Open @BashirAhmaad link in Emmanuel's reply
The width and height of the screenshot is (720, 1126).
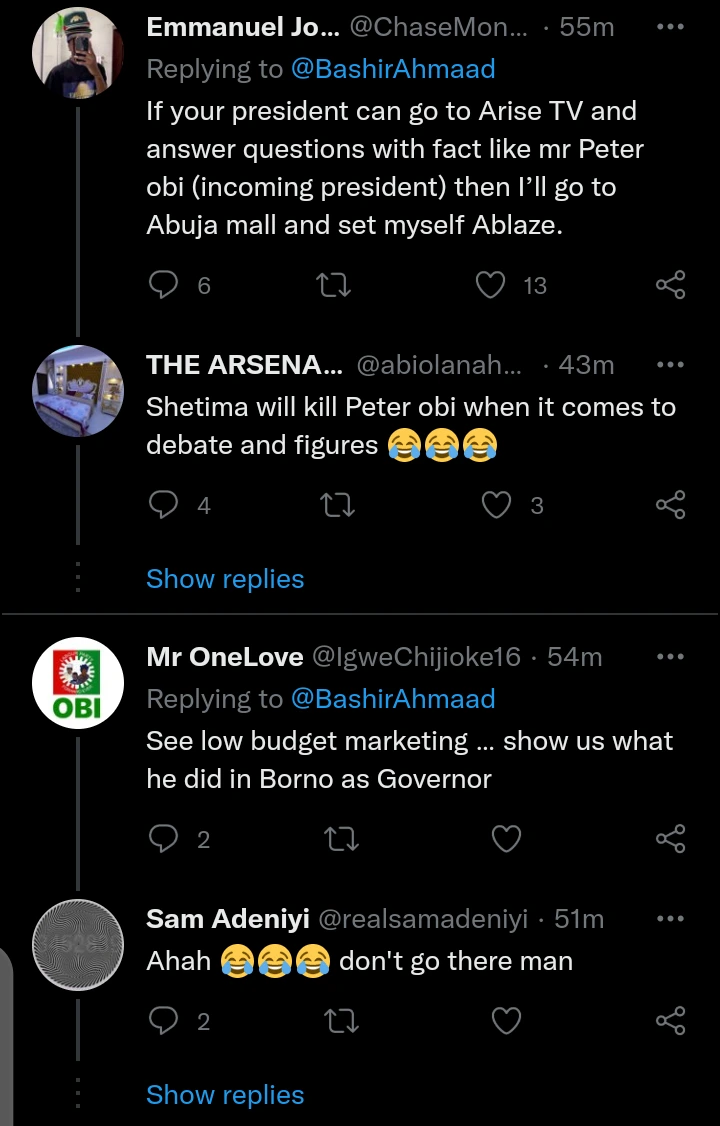point(393,69)
